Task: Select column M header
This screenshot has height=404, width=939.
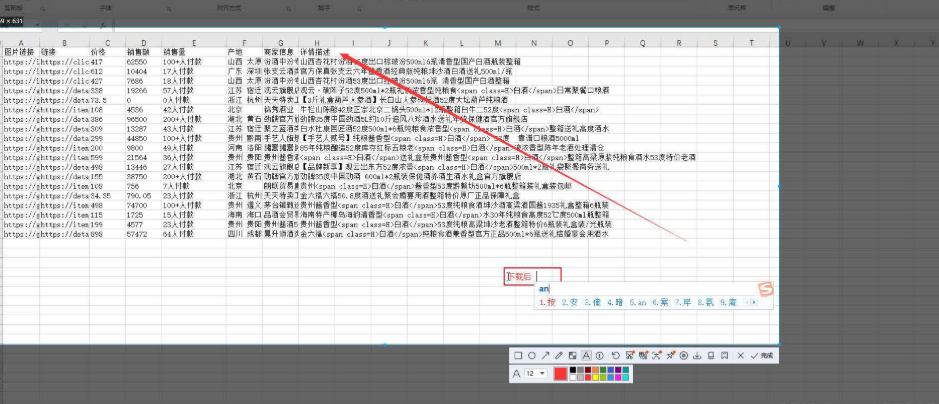Action: coord(498,43)
